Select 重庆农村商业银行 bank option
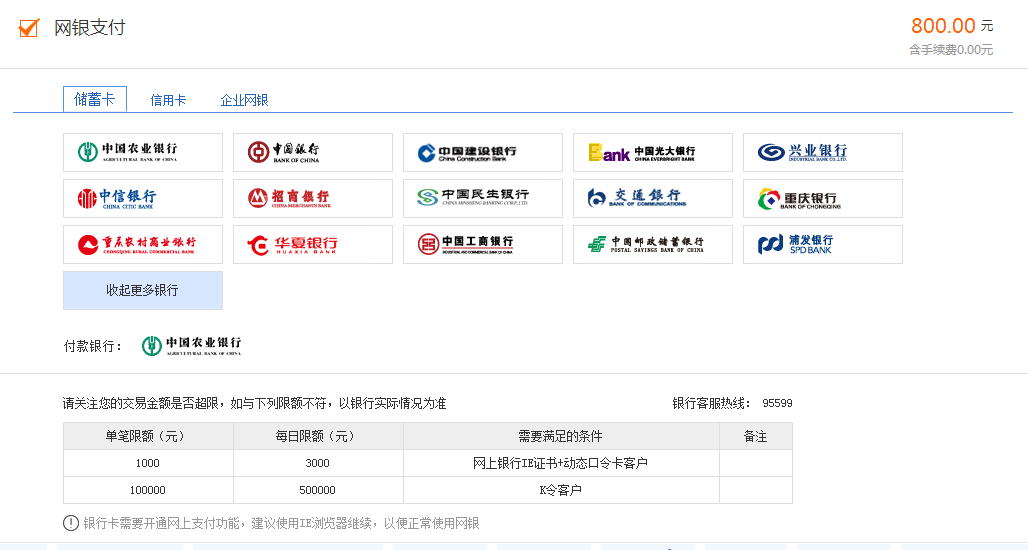 (x=143, y=245)
